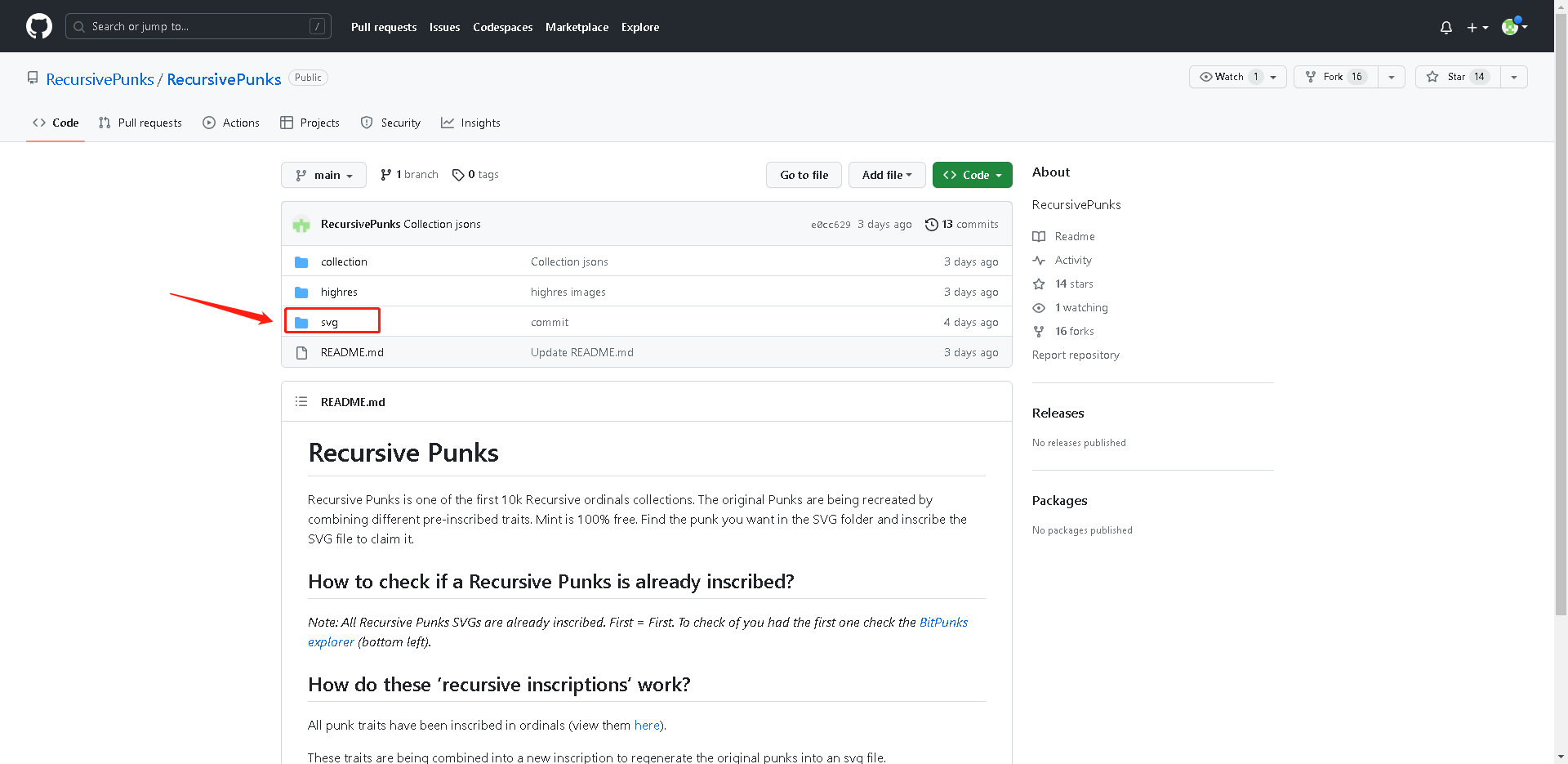Open the notifications bell
Image resolution: width=1568 pixels, height=764 pixels.
click(1445, 27)
